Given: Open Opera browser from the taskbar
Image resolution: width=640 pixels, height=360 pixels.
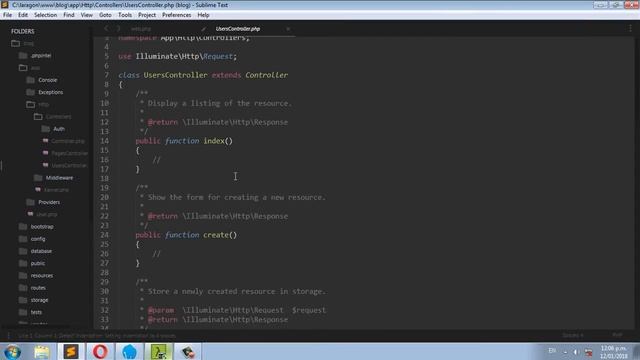Looking at the screenshot, I should coord(100,352).
